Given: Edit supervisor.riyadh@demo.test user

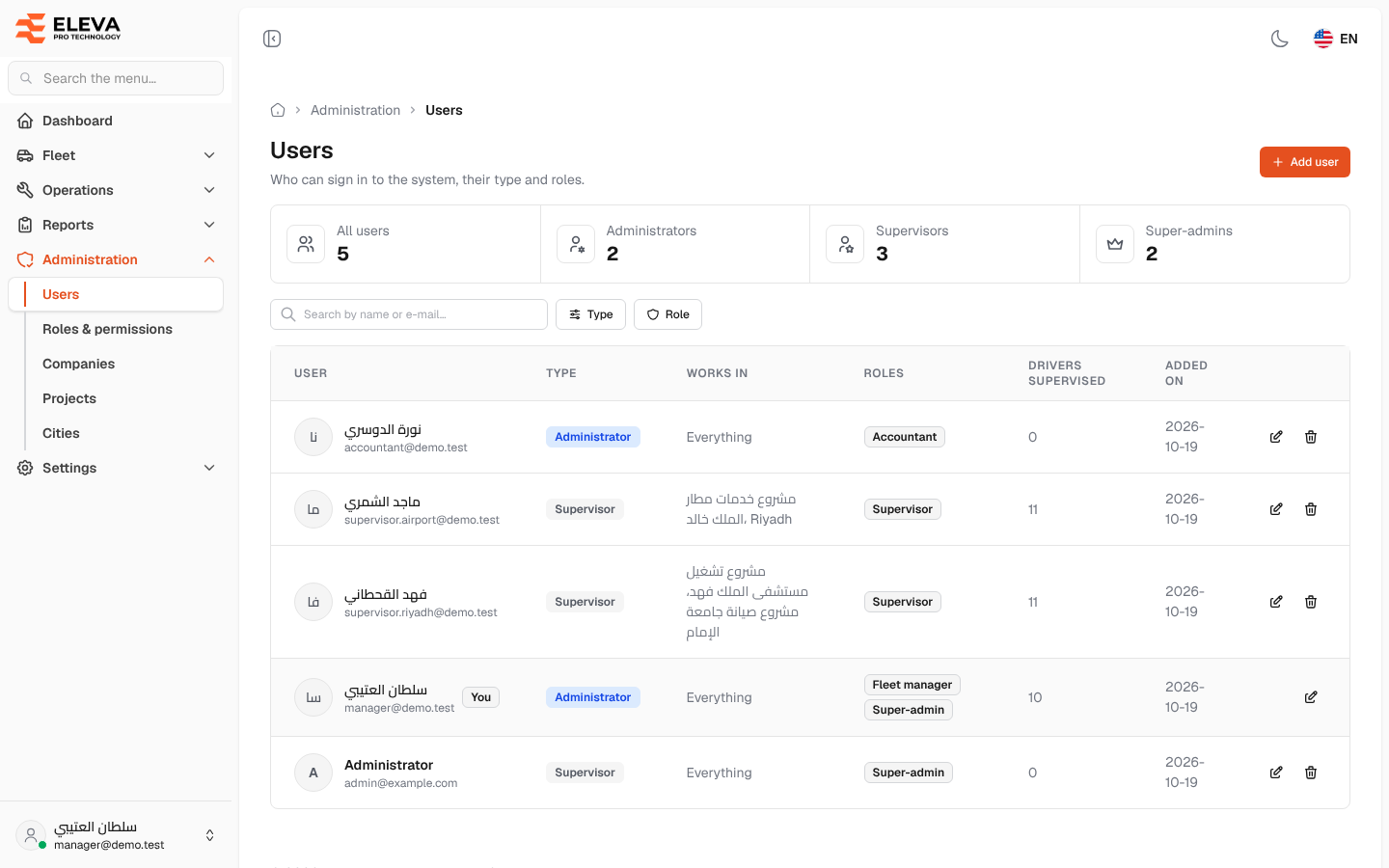Looking at the screenshot, I should (x=1276, y=602).
